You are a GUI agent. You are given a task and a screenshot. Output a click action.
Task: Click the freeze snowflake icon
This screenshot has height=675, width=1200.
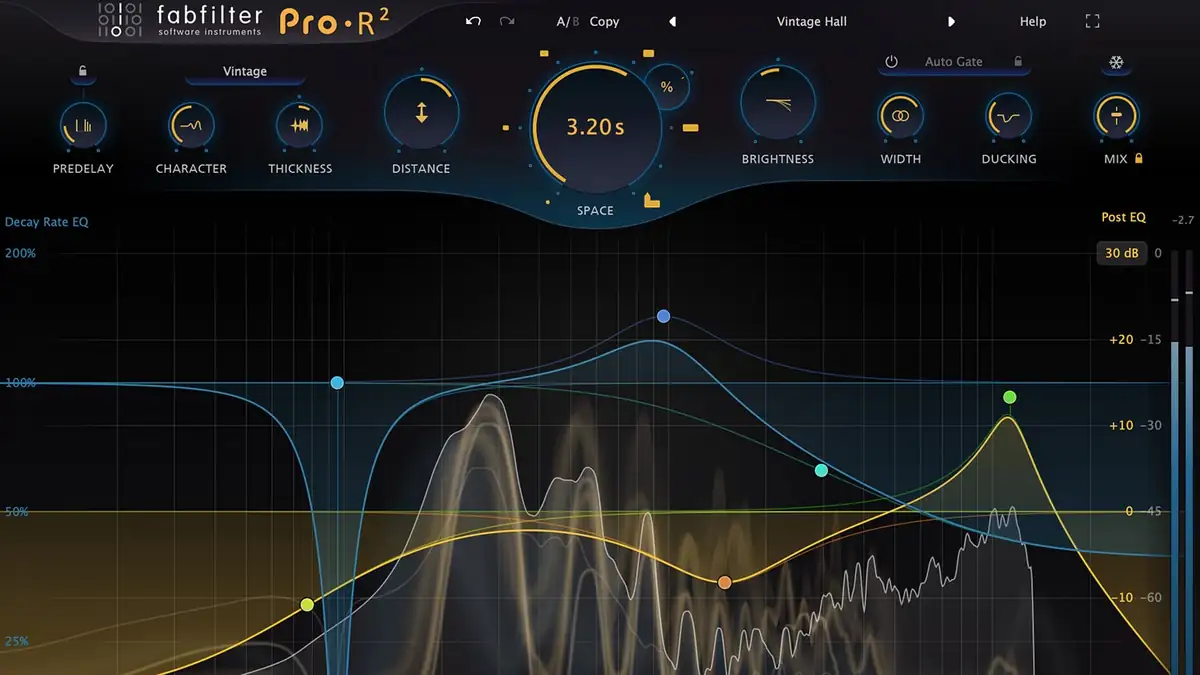pyautogui.click(x=1117, y=63)
